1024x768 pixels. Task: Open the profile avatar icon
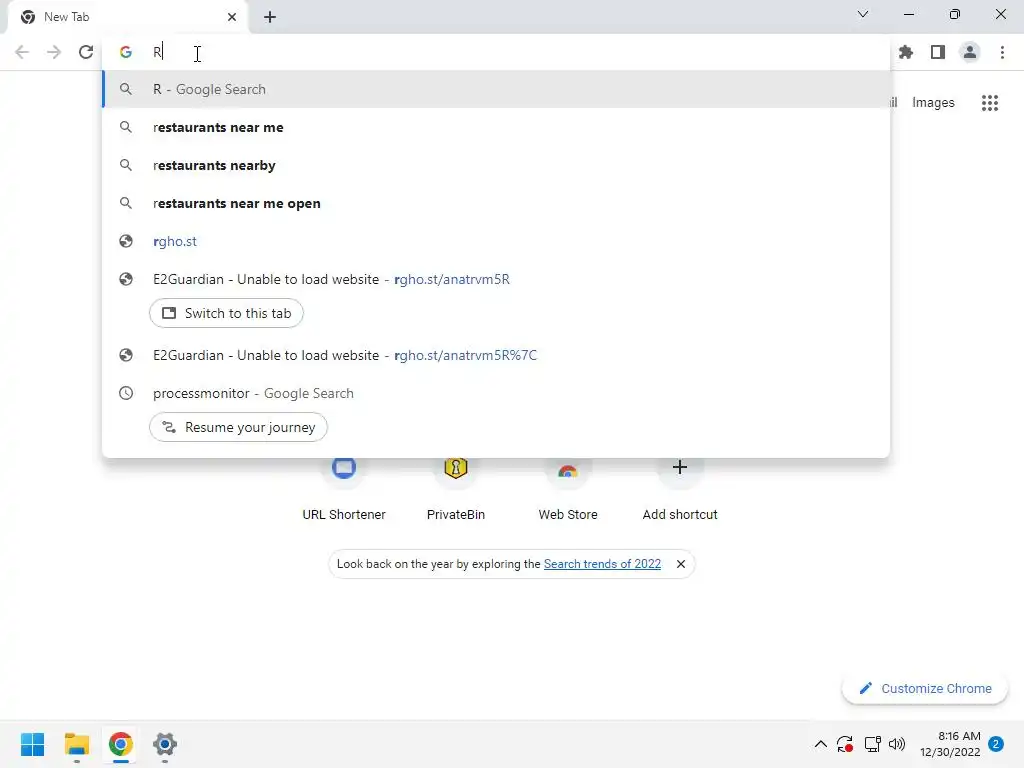[970, 52]
